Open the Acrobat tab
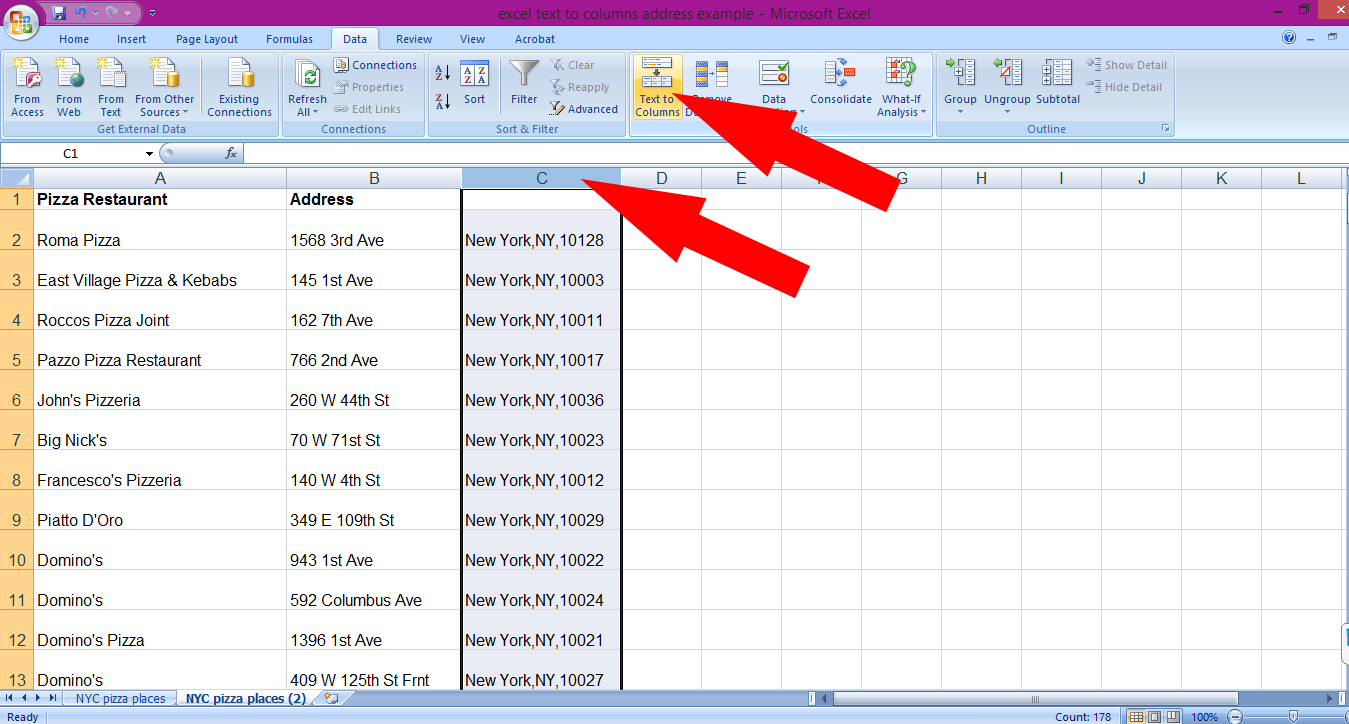Screen dimensions: 1349x724 (x=535, y=39)
